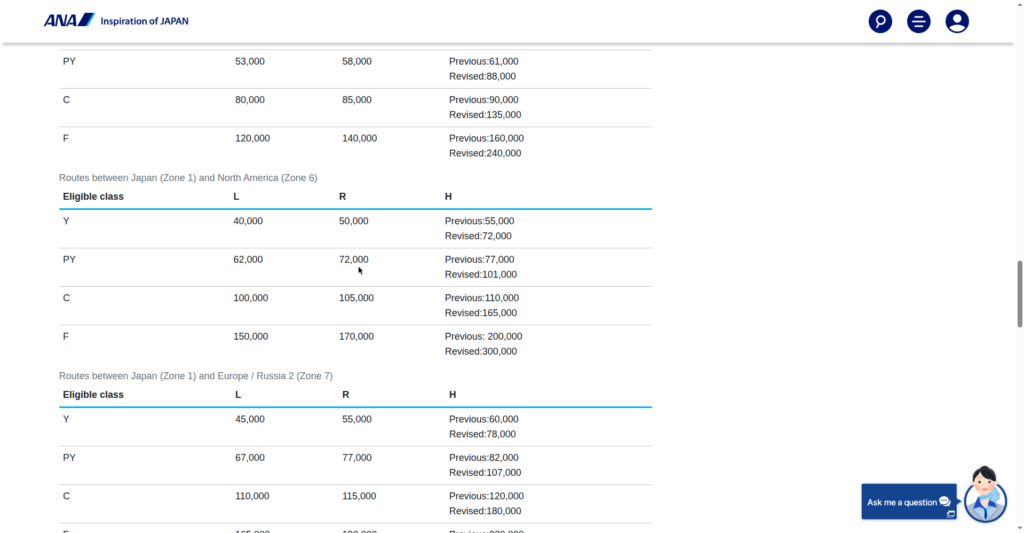Click text Revised:165,000

481,313
